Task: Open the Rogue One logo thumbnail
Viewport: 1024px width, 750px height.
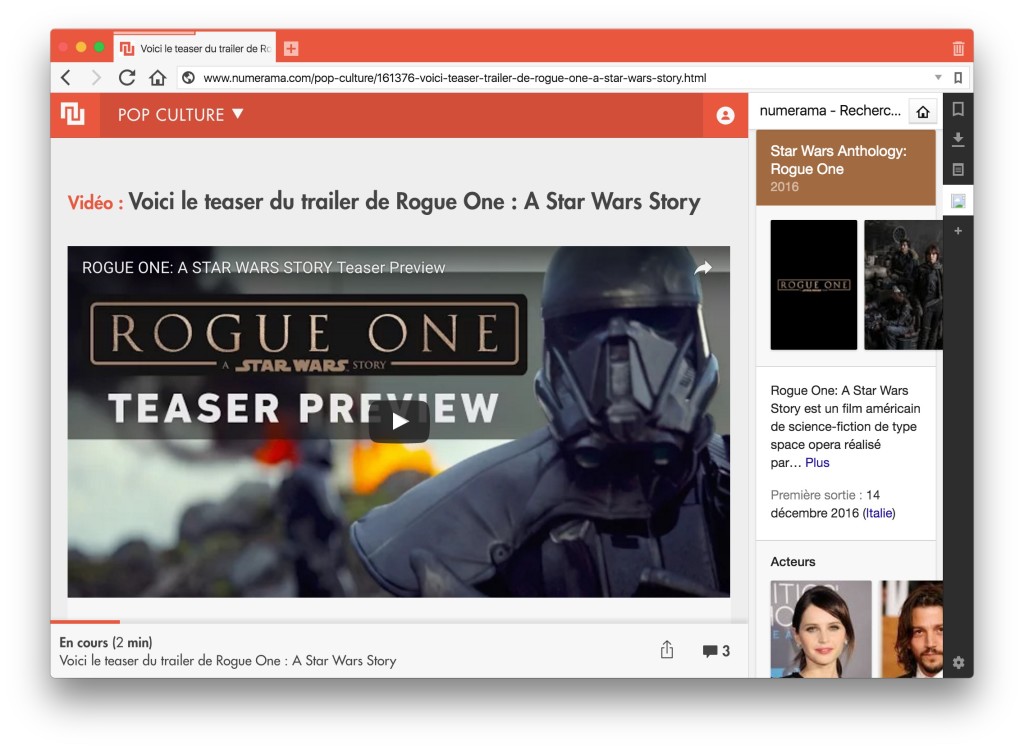Action: click(813, 284)
